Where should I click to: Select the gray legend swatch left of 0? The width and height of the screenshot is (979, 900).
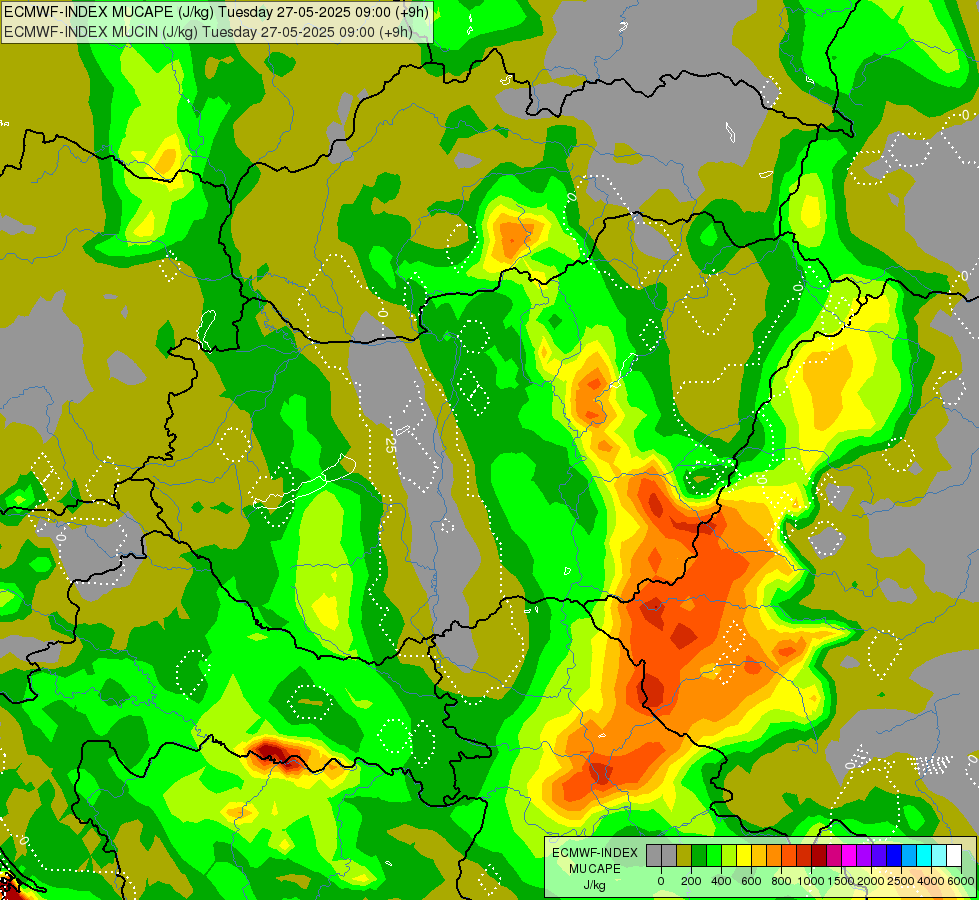[x=654, y=855]
